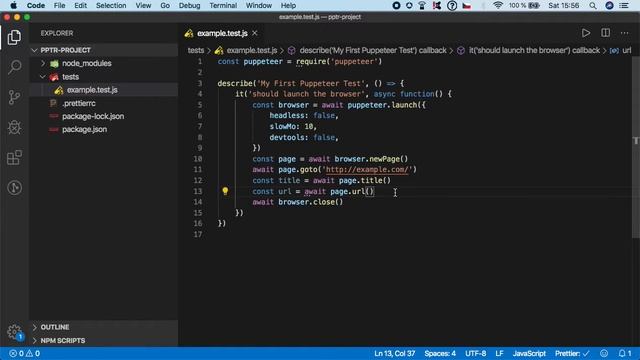Image resolution: width=640 pixels, height=360 pixels.
Task: Expand the node_modules folder
Action: coord(43,63)
